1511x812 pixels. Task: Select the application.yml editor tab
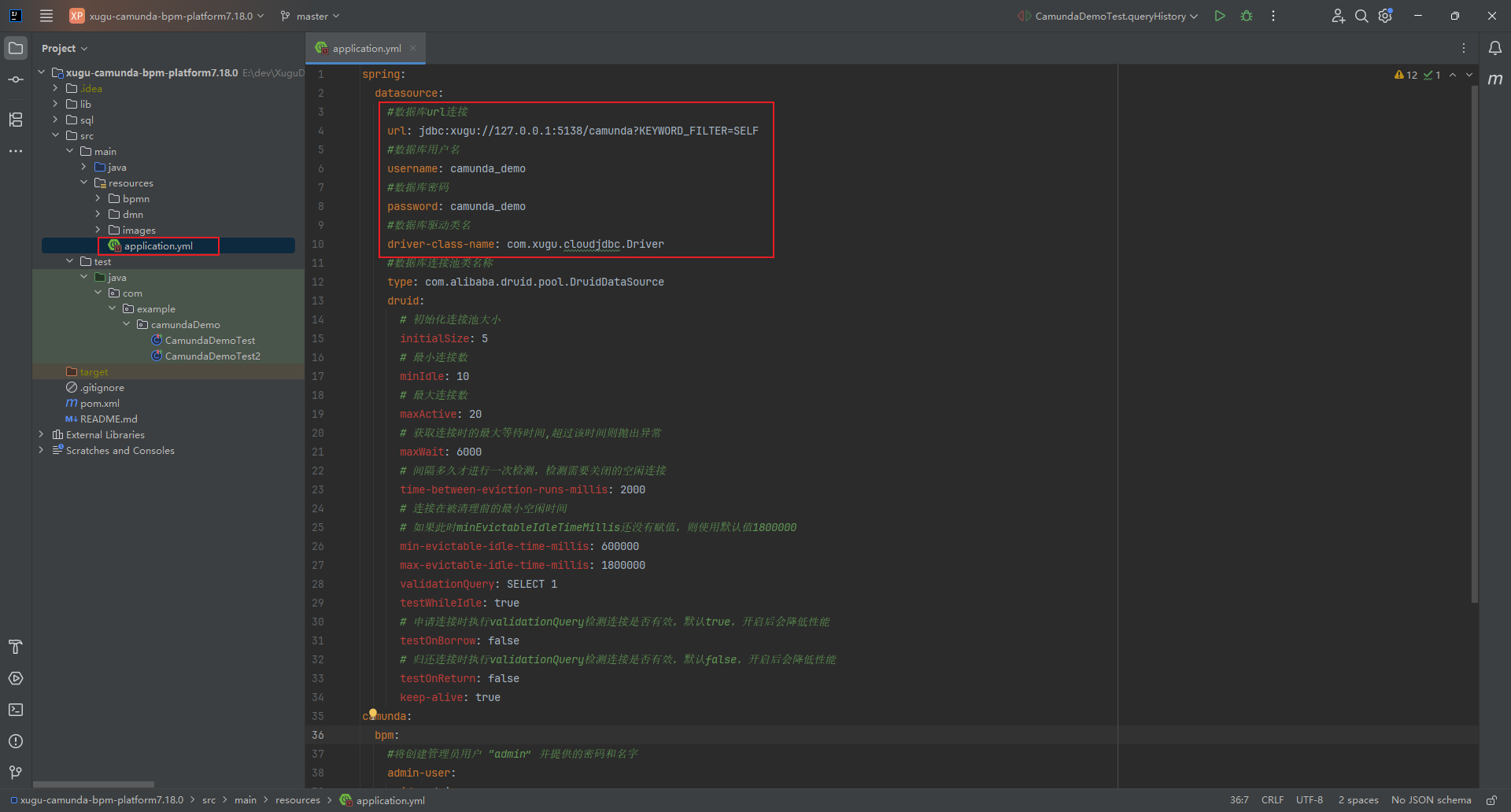tap(366, 48)
